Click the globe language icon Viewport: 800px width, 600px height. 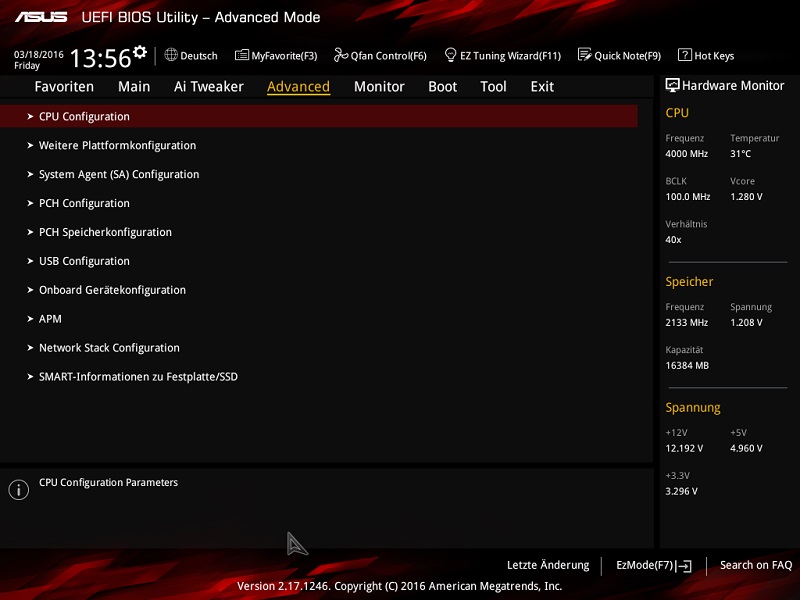pyautogui.click(x=171, y=55)
